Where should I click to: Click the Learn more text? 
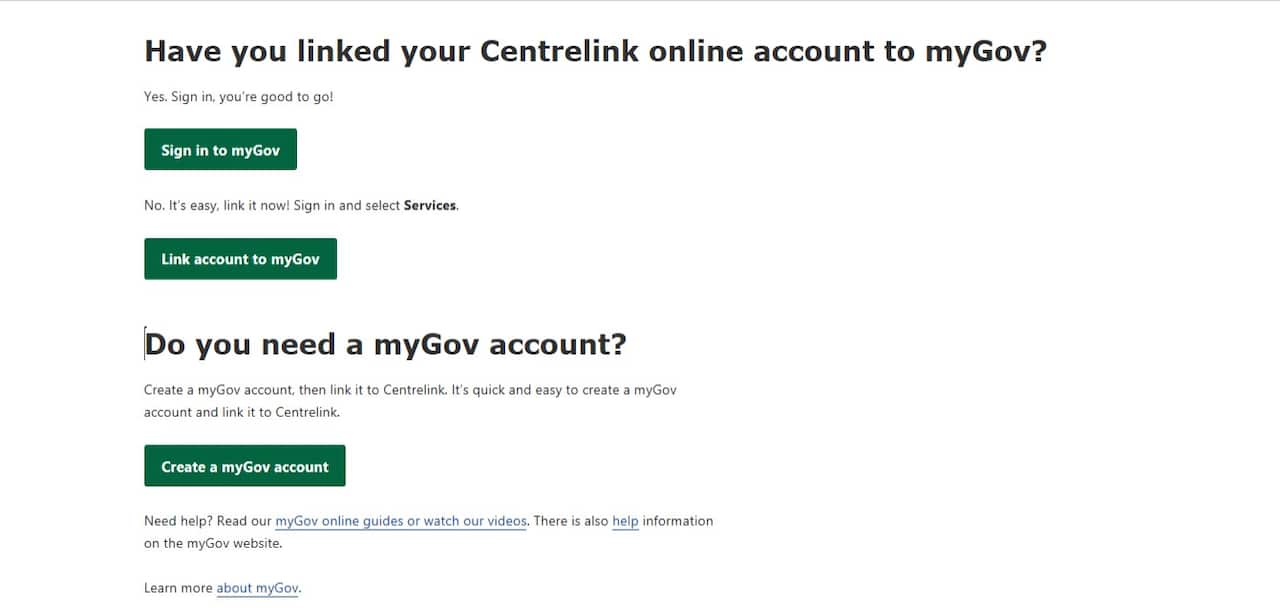click(x=178, y=588)
